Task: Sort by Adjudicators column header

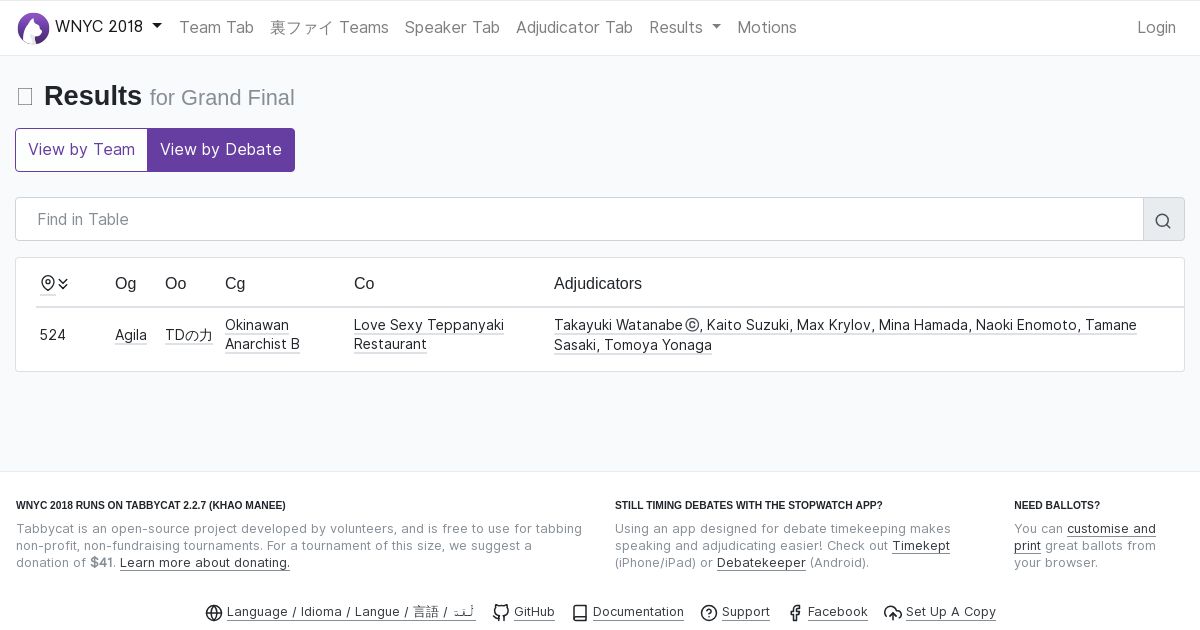Action: (x=598, y=284)
